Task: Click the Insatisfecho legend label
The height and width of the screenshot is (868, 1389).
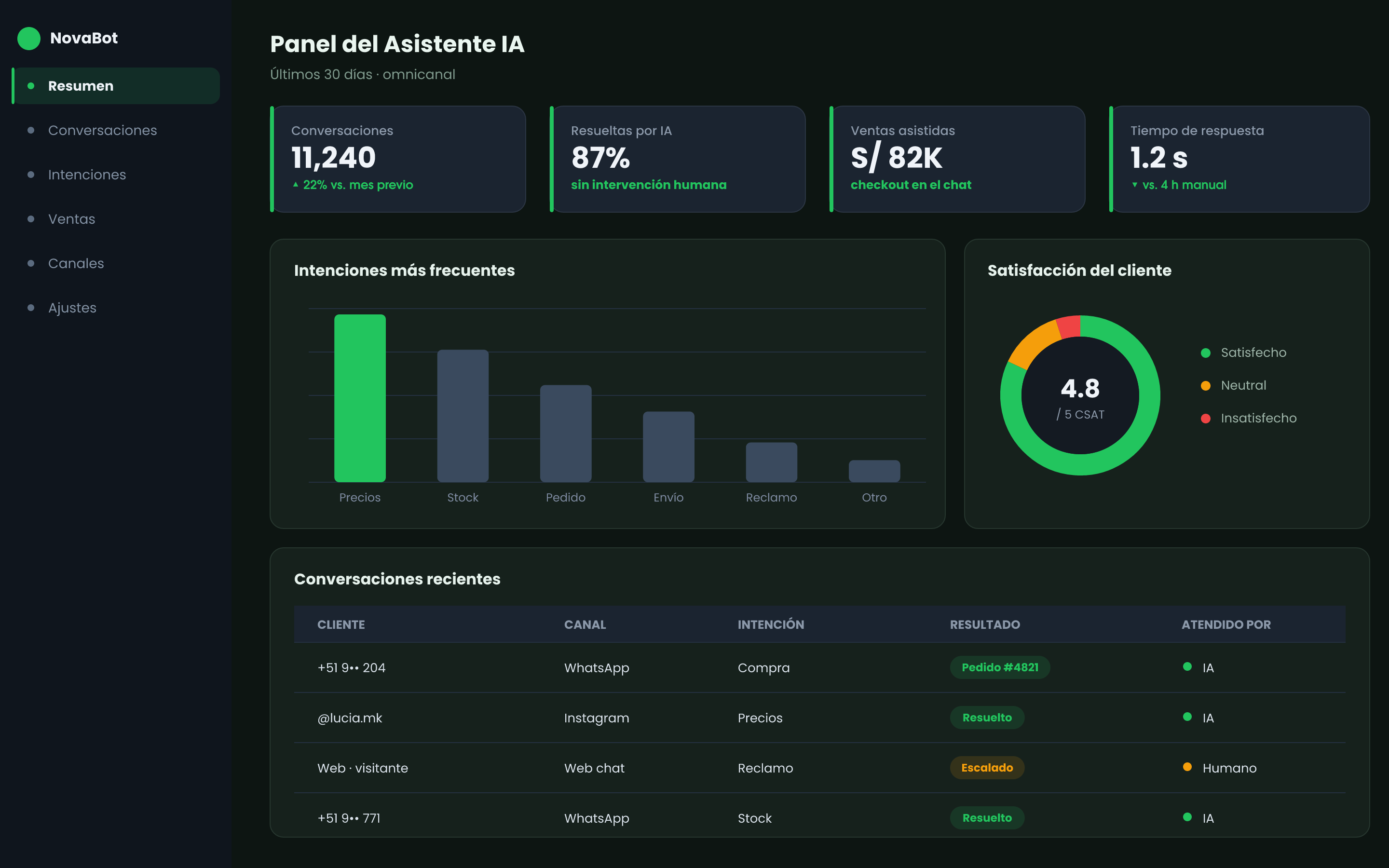Action: [1259, 419]
